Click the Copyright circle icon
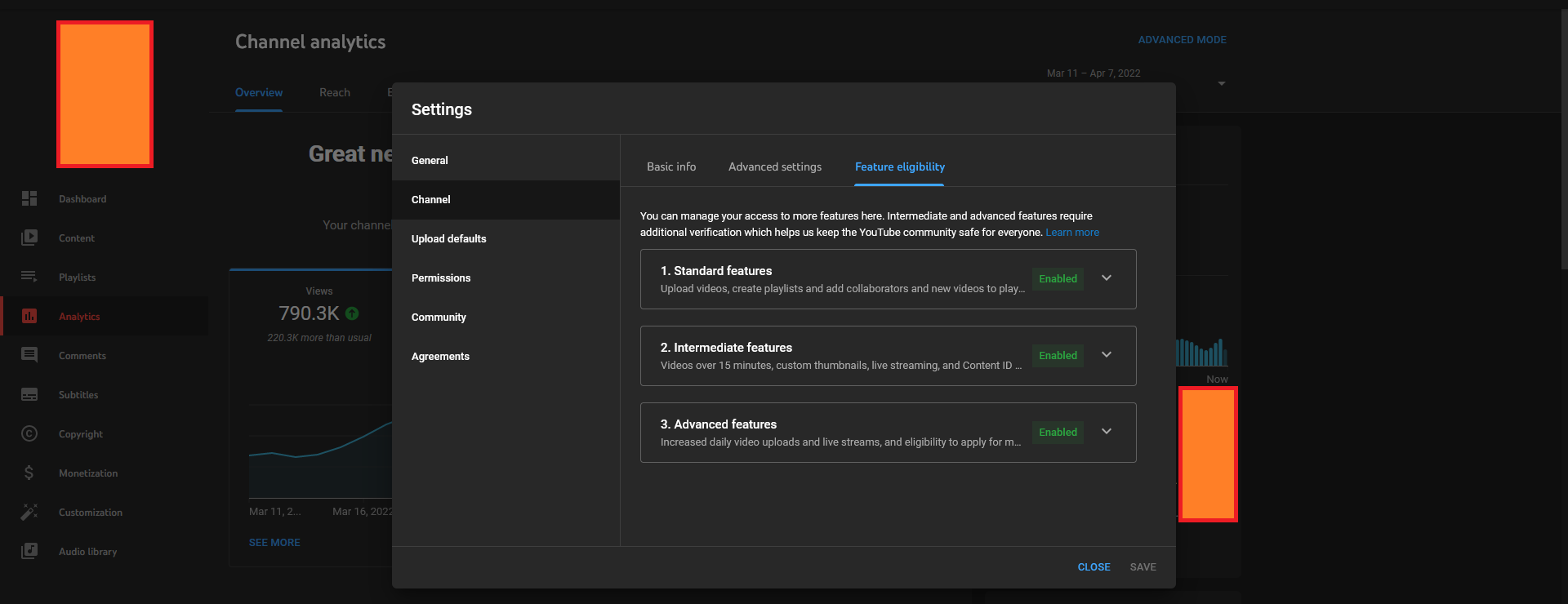Screen dimensions: 1568x604 [29, 433]
